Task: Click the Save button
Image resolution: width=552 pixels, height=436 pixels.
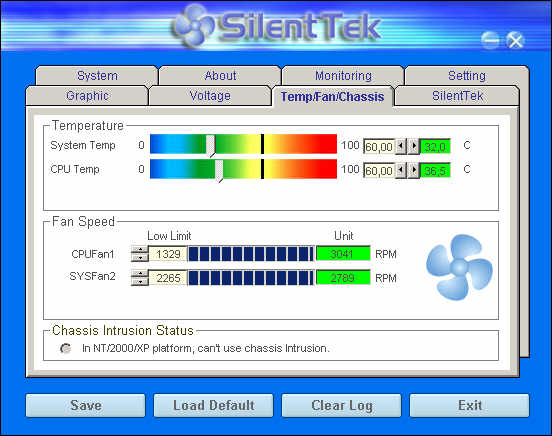Action: point(86,405)
